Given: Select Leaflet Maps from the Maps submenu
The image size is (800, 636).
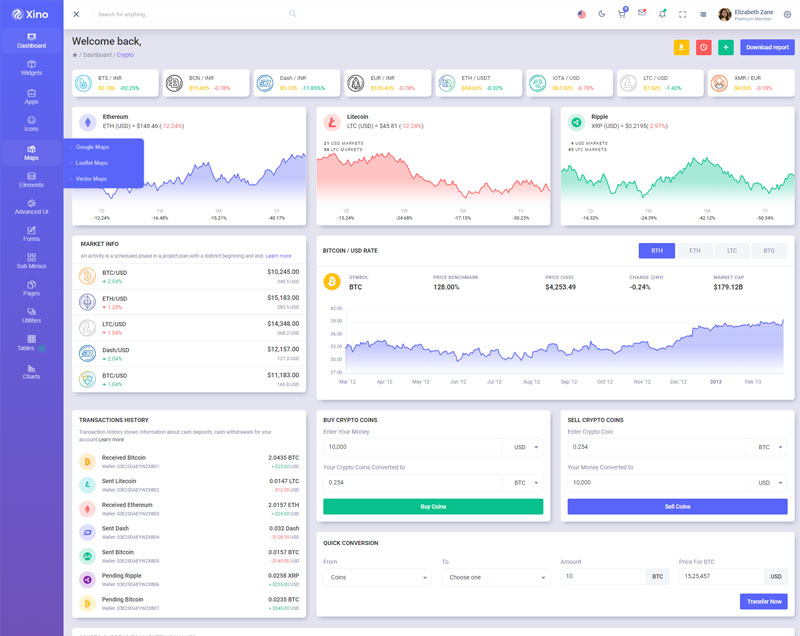Looking at the screenshot, I should [92, 163].
